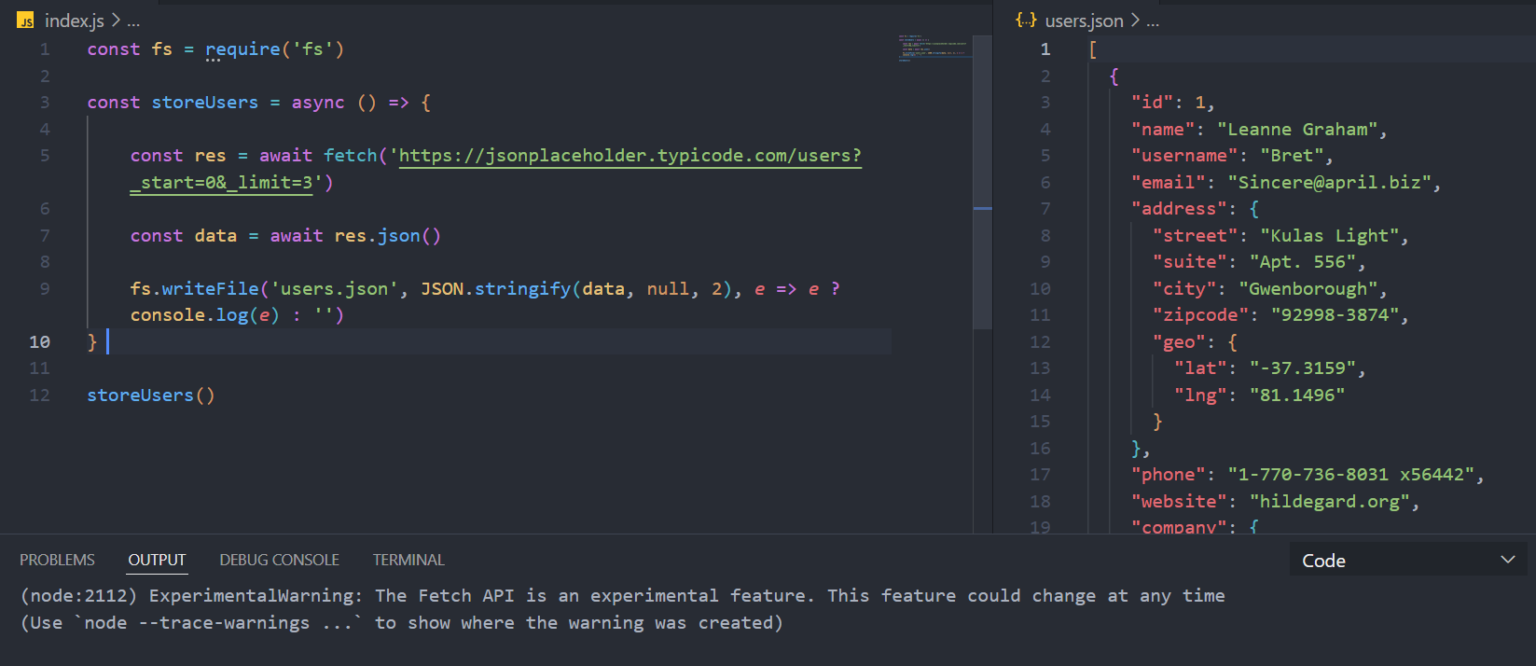Click the minimap preview of index.js
Viewport: 1536px width, 666px height.
tap(934, 49)
